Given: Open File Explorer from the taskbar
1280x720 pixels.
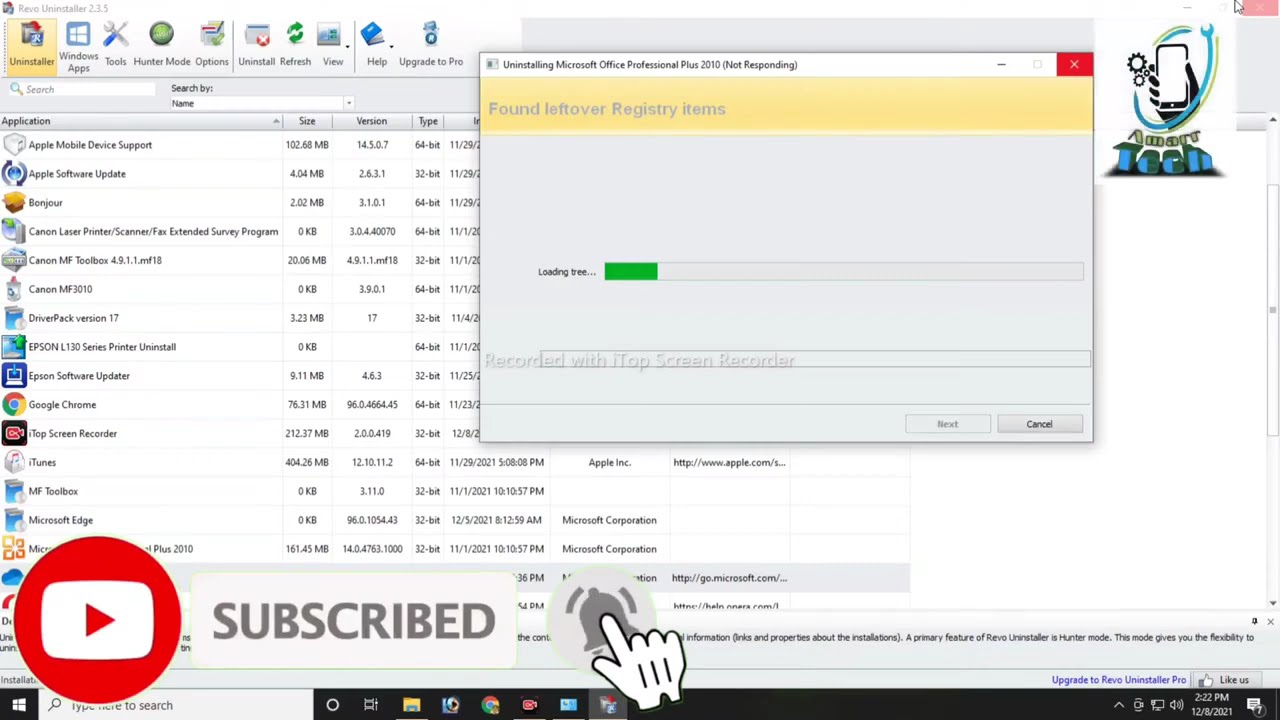Looking at the screenshot, I should point(411,705).
